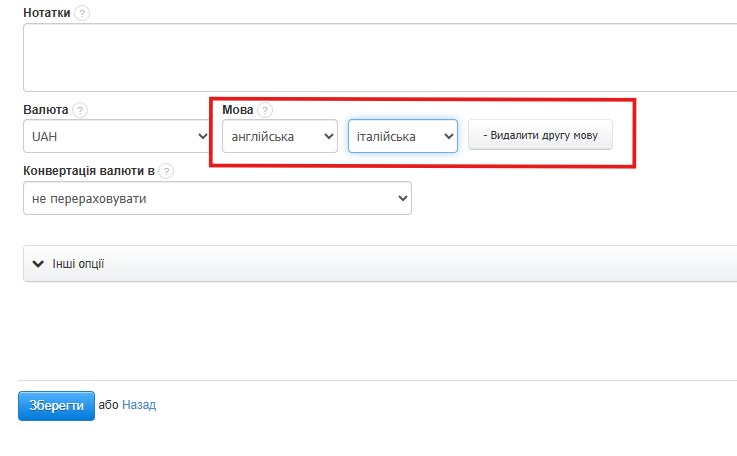Image resolution: width=737 pixels, height=456 pixels.
Task: Show help for Конвертація валюти в
Action: 166,171
